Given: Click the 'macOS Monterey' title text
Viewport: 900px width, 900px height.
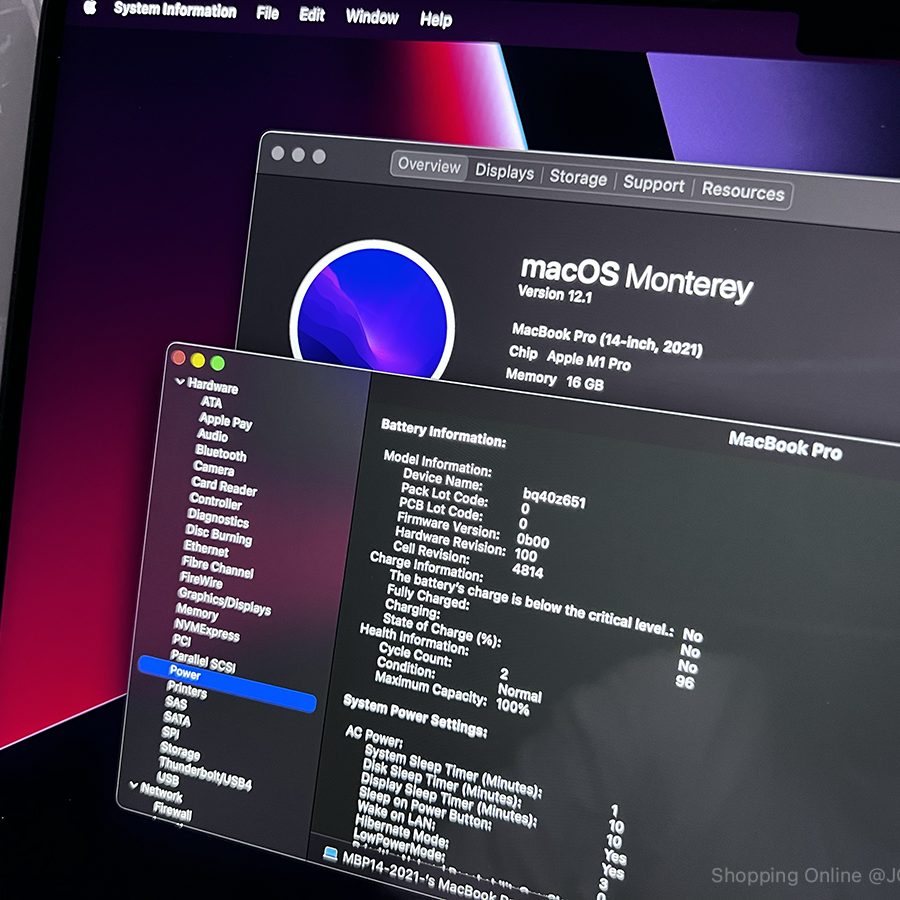Looking at the screenshot, I should point(637,279).
